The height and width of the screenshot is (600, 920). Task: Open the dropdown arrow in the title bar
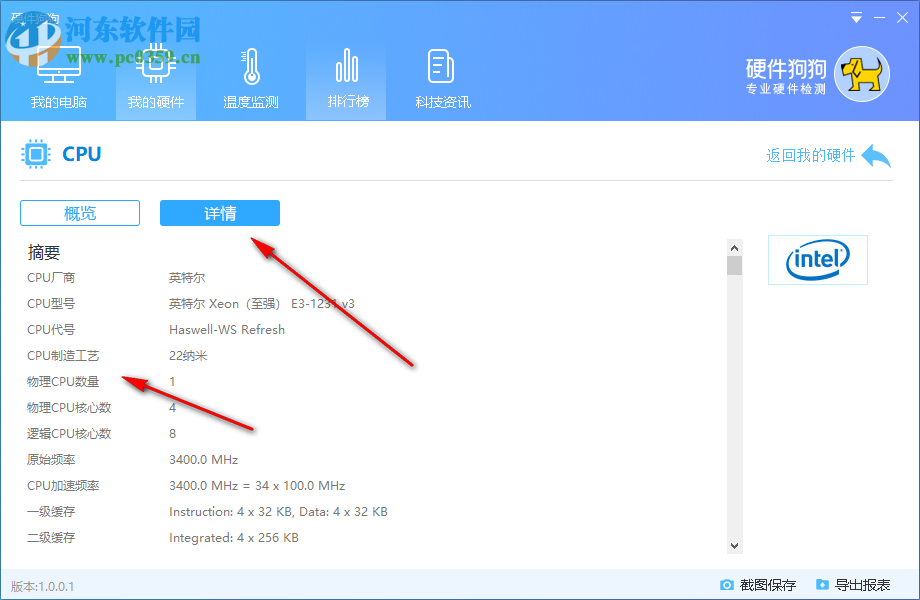[856, 17]
